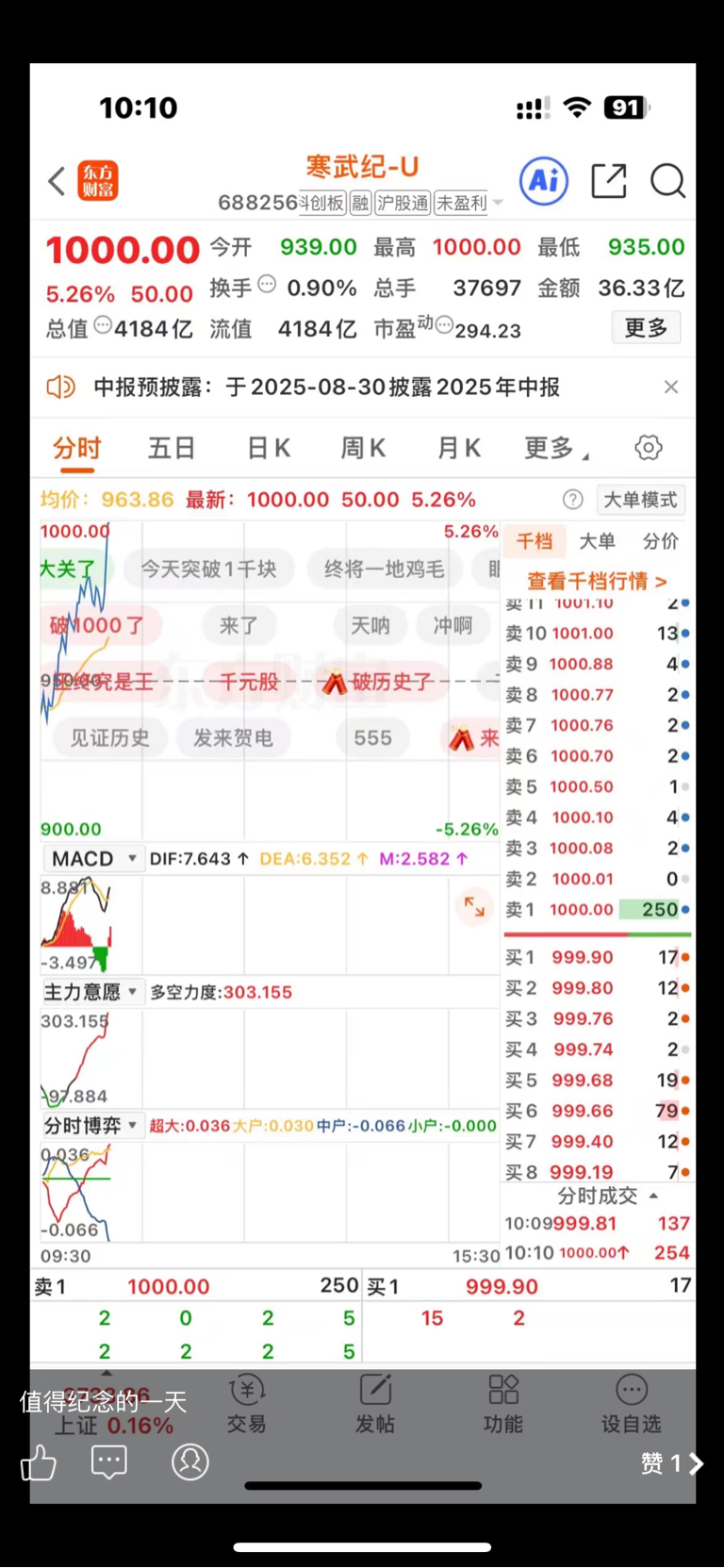
Task: Switch to the 分价 tab
Action: coord(660,541)
